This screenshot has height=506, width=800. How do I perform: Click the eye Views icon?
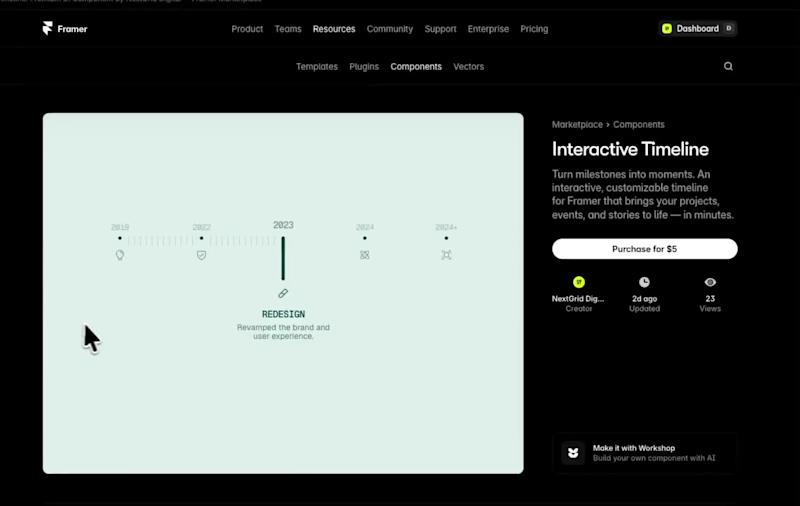click(x=710, y=282)
